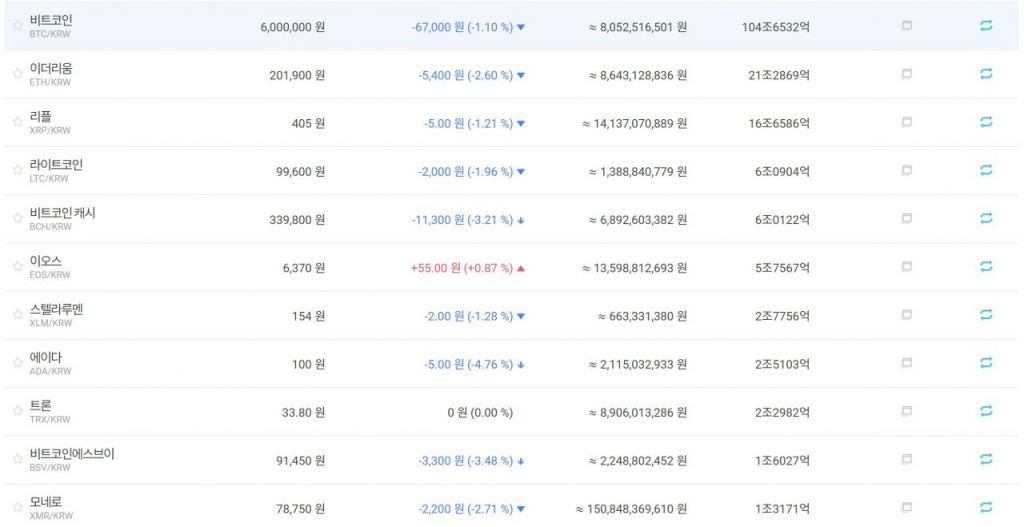The height and width of the screenshot is (527, 1024).
Task: Open the chart icon for 비트코인에스브이
Action: [x=906, y=459]
